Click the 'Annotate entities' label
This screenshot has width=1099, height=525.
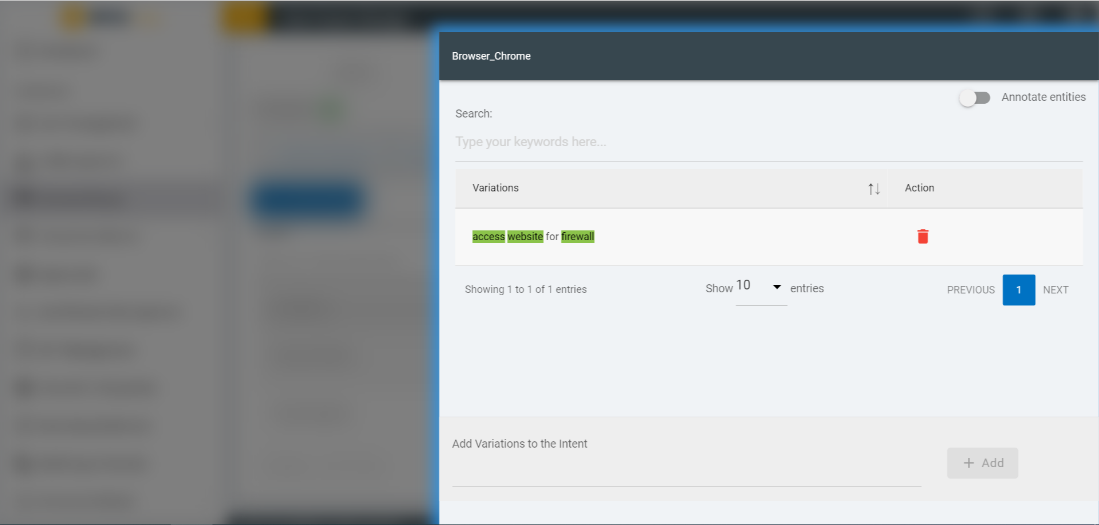coord(1043,97)
